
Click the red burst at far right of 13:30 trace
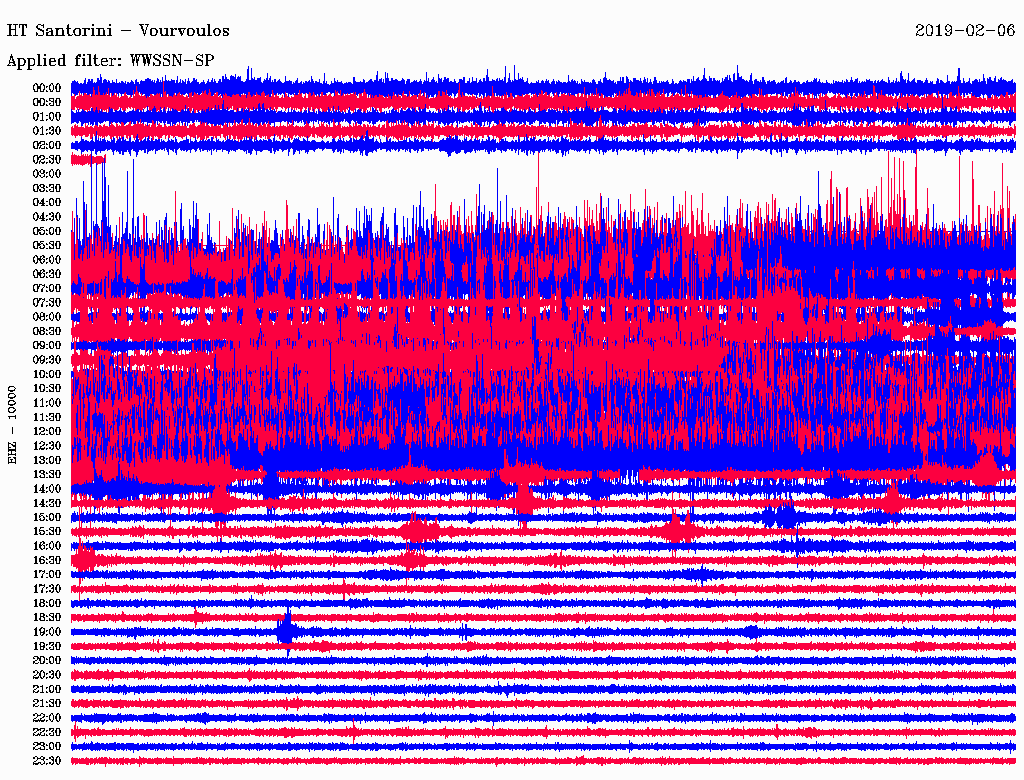986,470
